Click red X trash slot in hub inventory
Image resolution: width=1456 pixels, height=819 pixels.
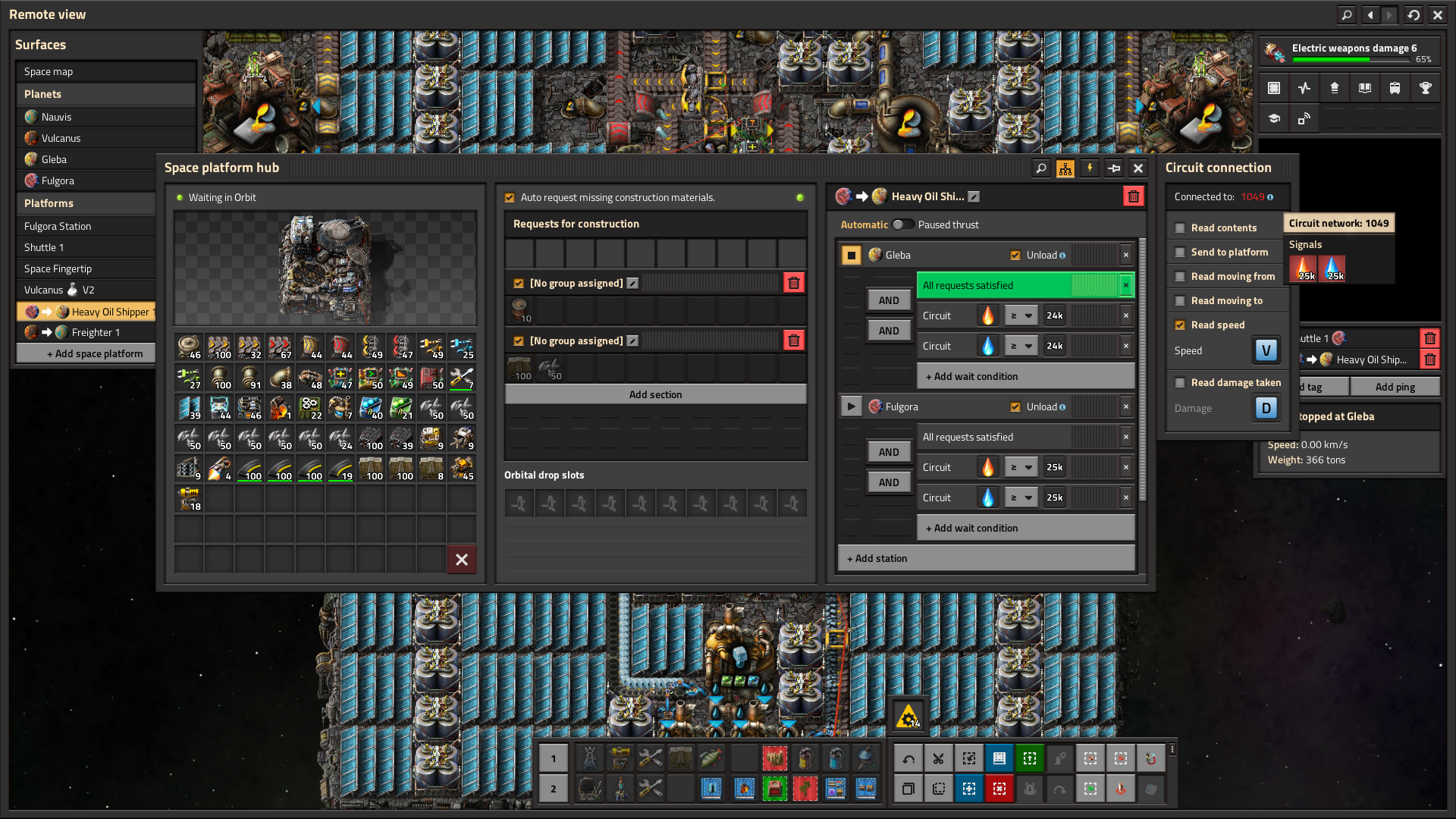[x=462, y=560]
